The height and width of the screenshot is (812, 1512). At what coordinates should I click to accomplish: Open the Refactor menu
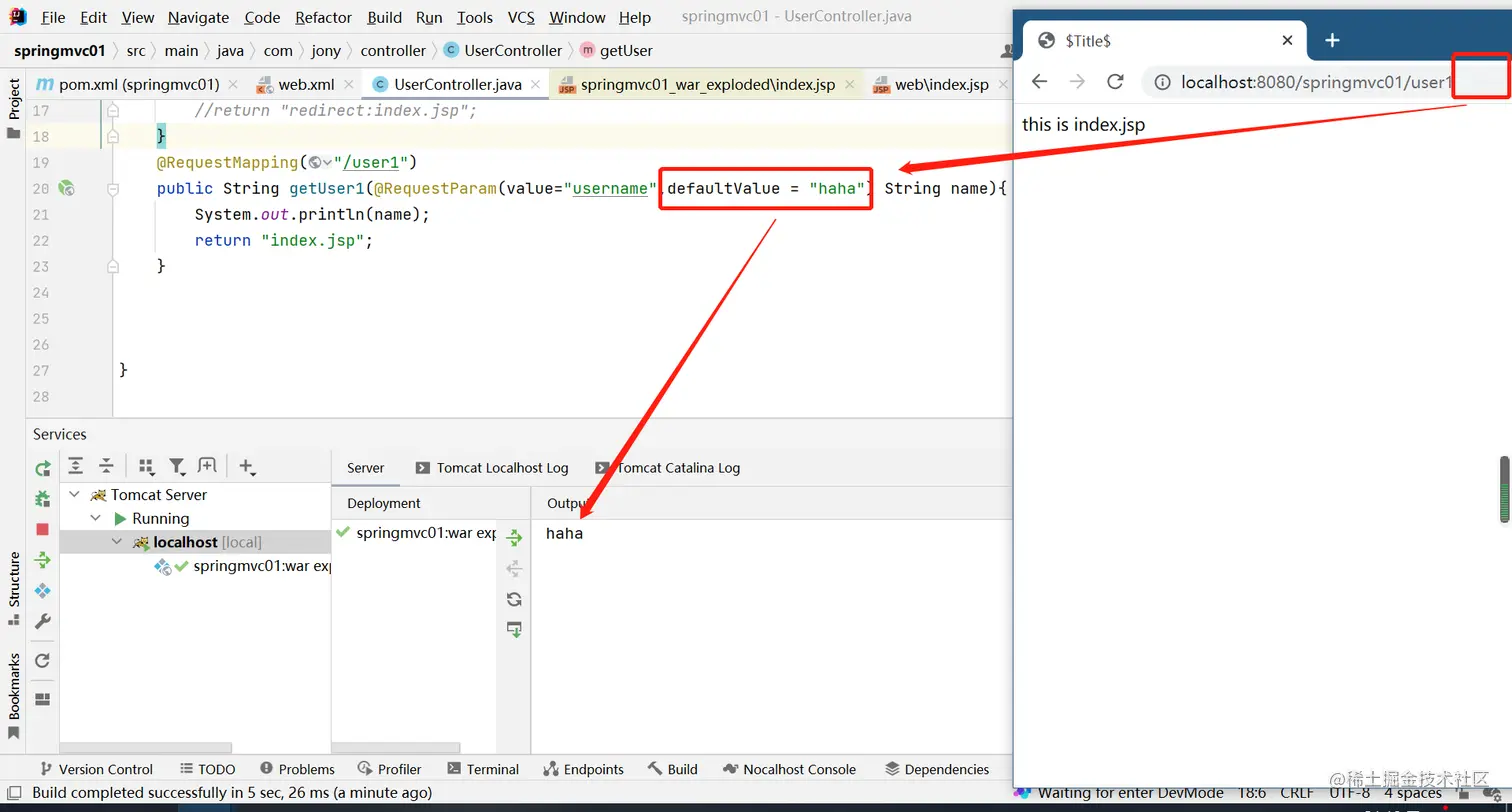pyautogui.click(x=324, y=17)
